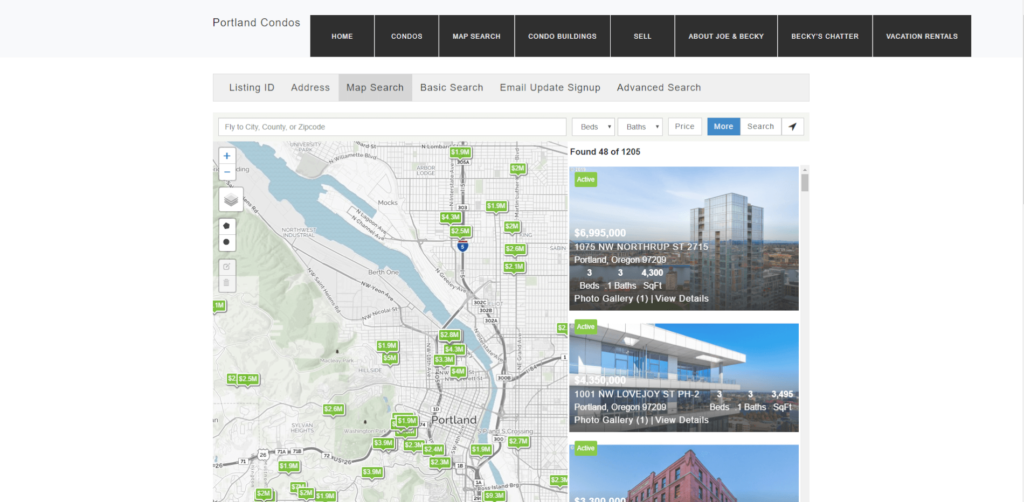Screen dimensions: 1024x502
Task: Open the CONDO BUILDINGS menu item
Action: pyautogui.click(x=562, y=36)
